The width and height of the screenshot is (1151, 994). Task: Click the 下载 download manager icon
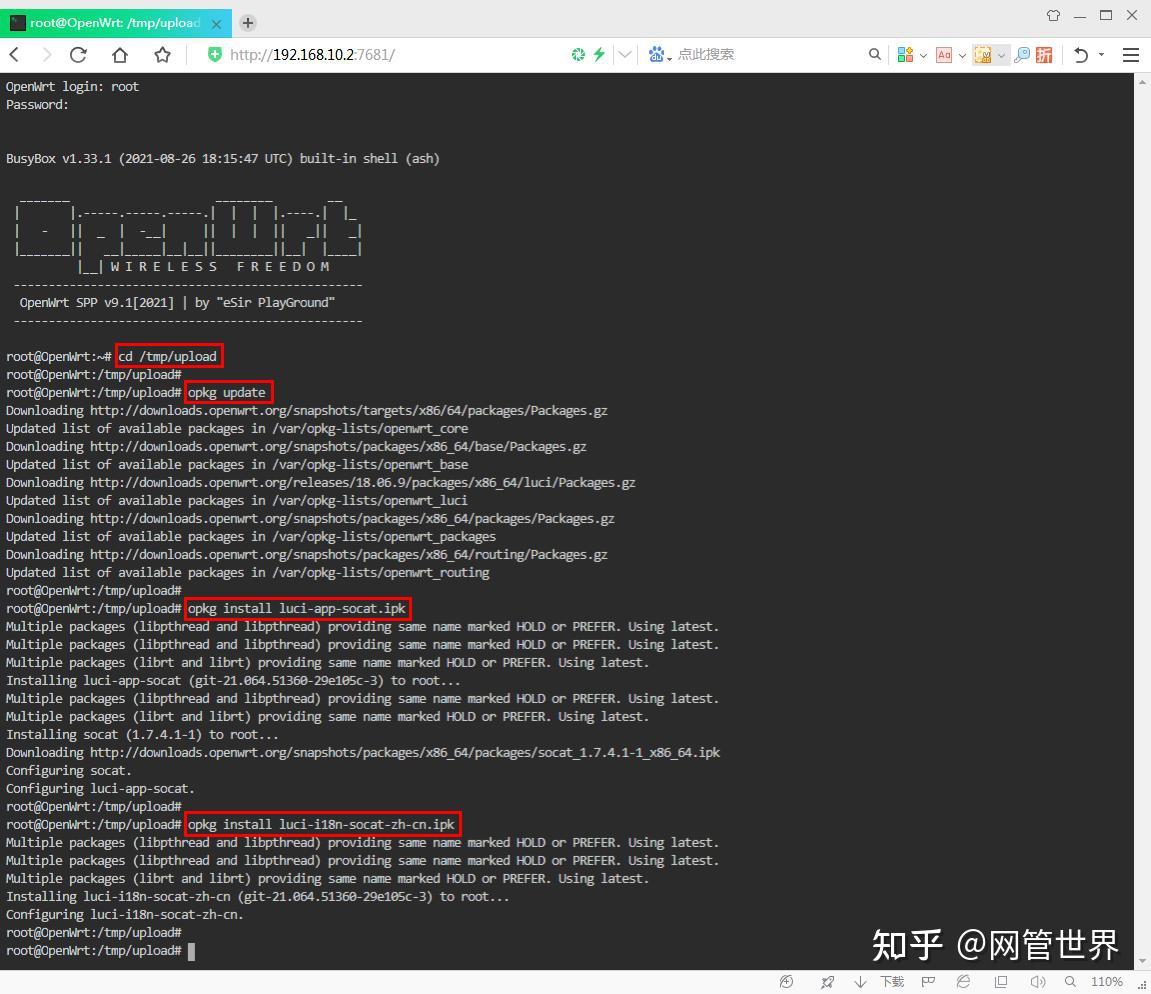point(892,982)
